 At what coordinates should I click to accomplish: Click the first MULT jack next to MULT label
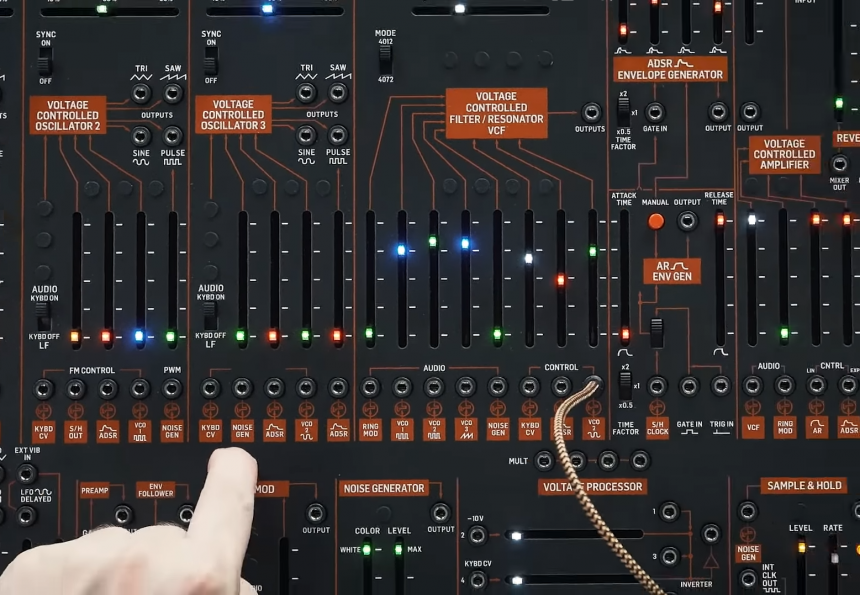[x=544, y=461]
